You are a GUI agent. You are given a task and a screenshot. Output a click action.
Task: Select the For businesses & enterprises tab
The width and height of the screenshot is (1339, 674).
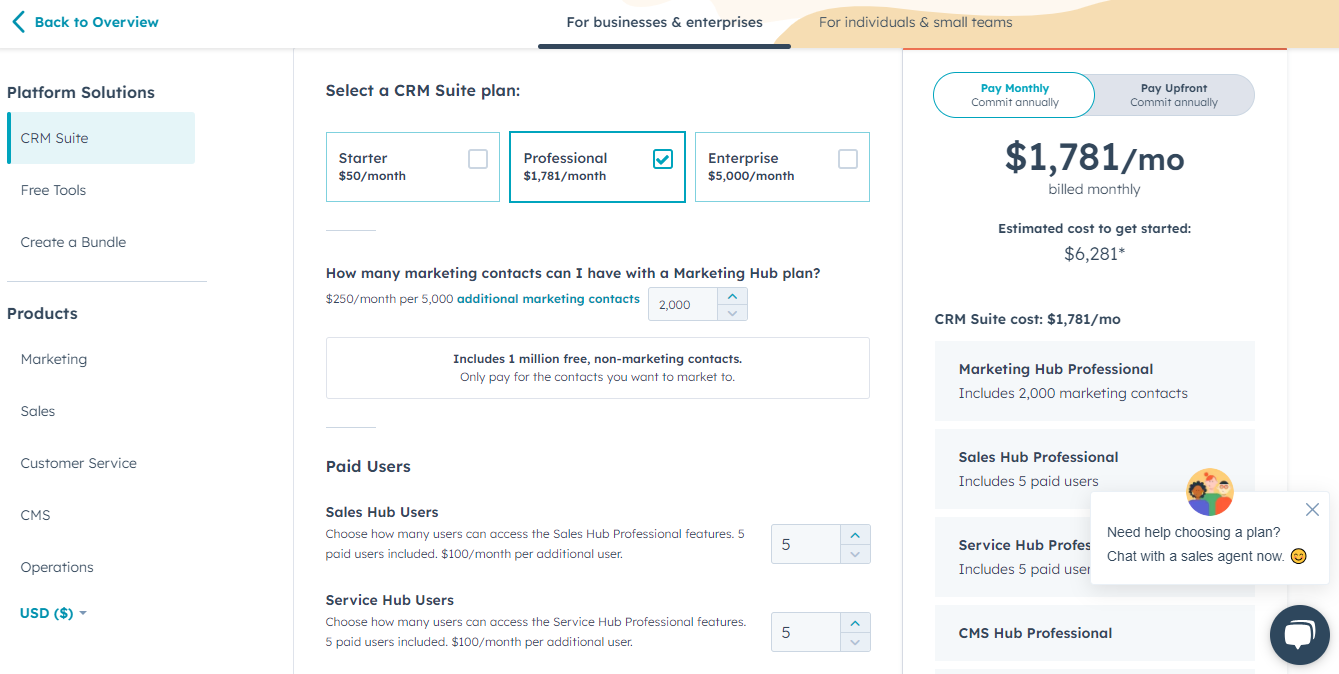coord(664,22)
